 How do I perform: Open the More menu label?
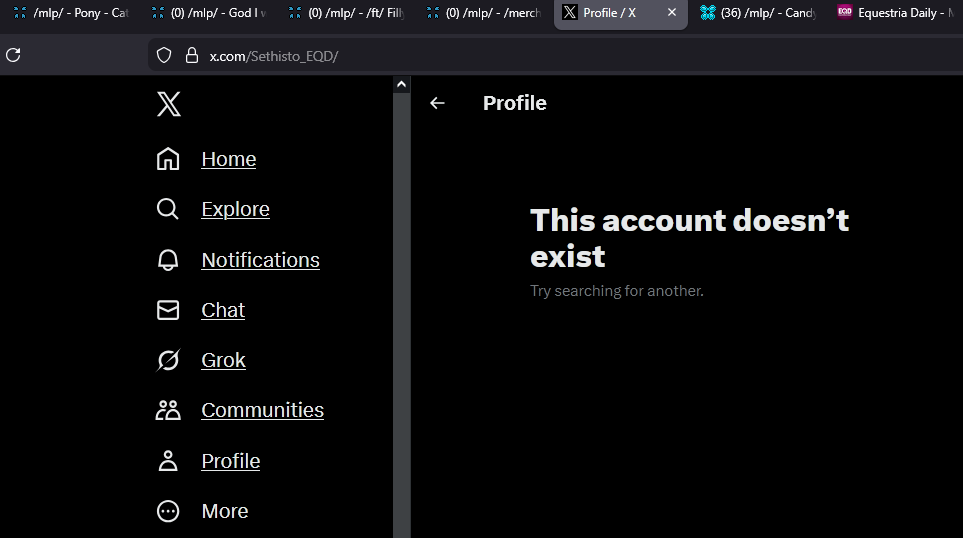(225, 511)
